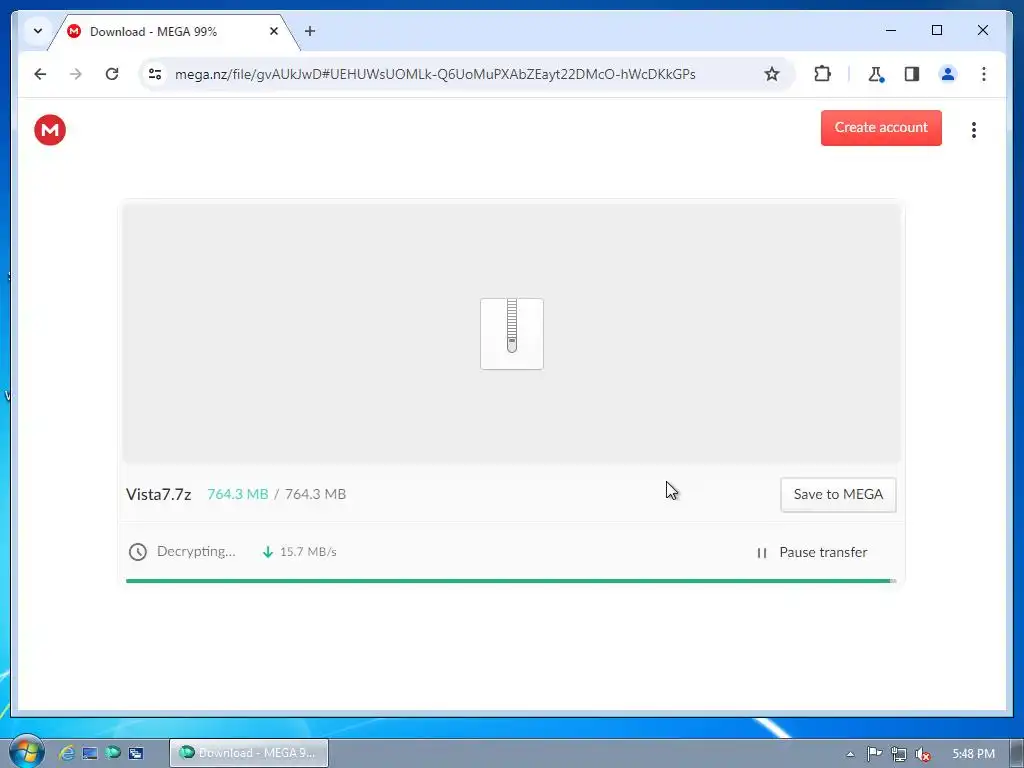Close the Download - MEGA tab
The image size is (1024, 768).
point(274,31)
